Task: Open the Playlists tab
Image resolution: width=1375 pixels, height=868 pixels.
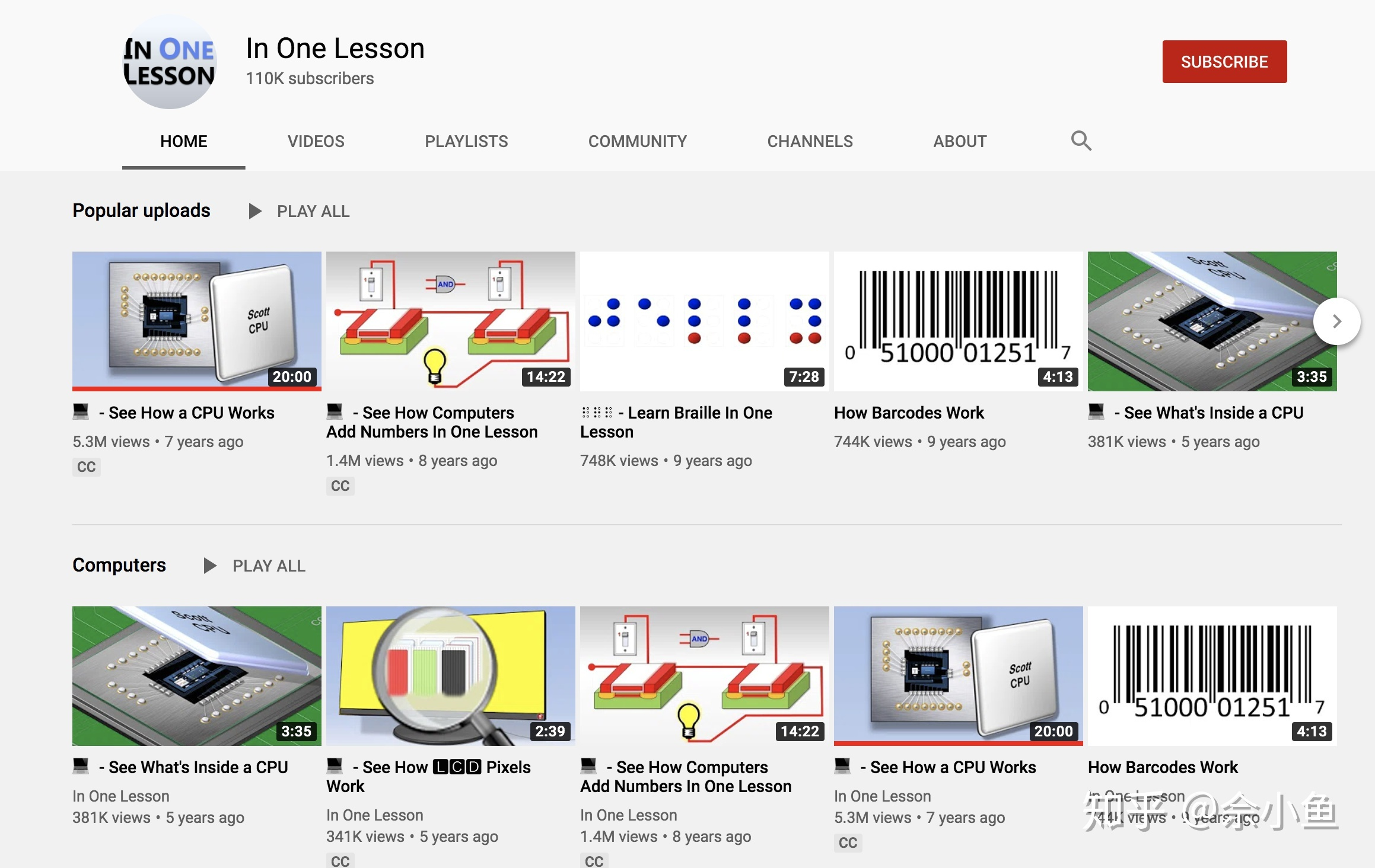Action: [466, 141]
